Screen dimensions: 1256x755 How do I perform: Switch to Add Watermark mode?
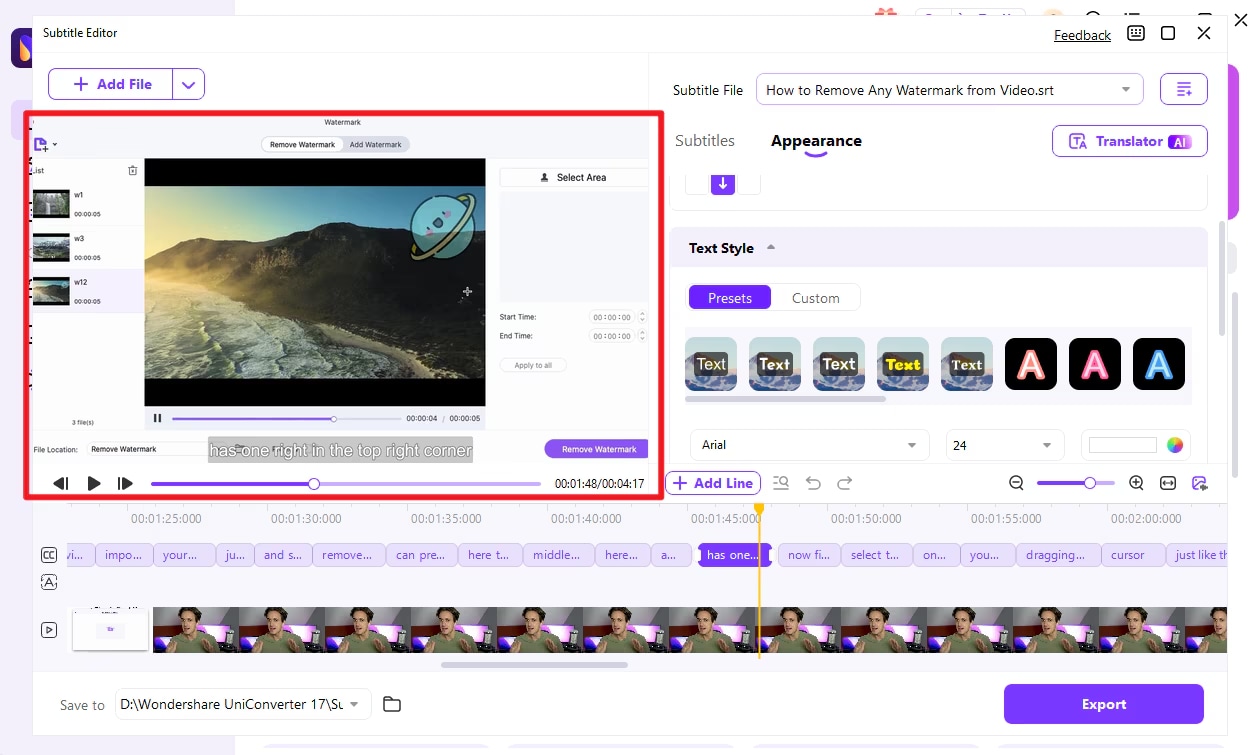[377, 144]
